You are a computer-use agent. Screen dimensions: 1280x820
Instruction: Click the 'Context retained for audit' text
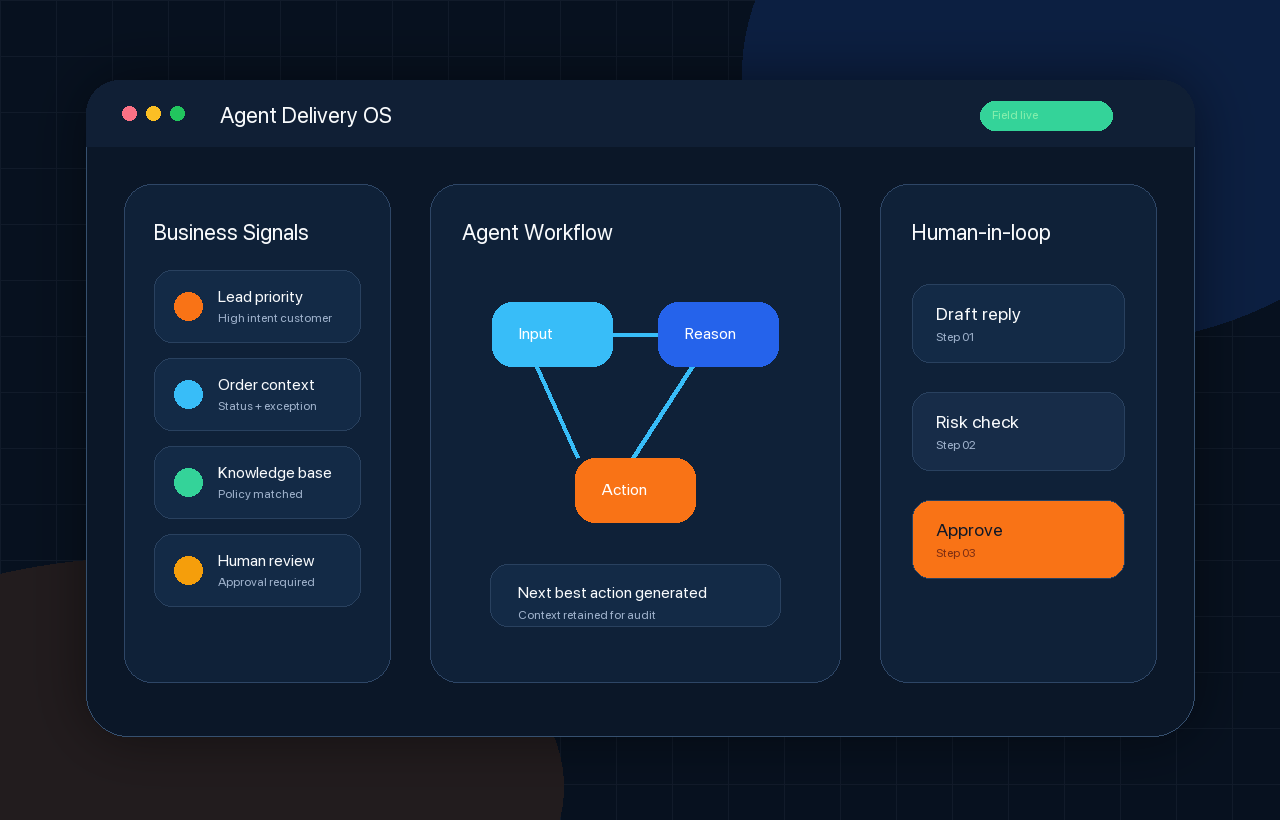tap(587, 615)
